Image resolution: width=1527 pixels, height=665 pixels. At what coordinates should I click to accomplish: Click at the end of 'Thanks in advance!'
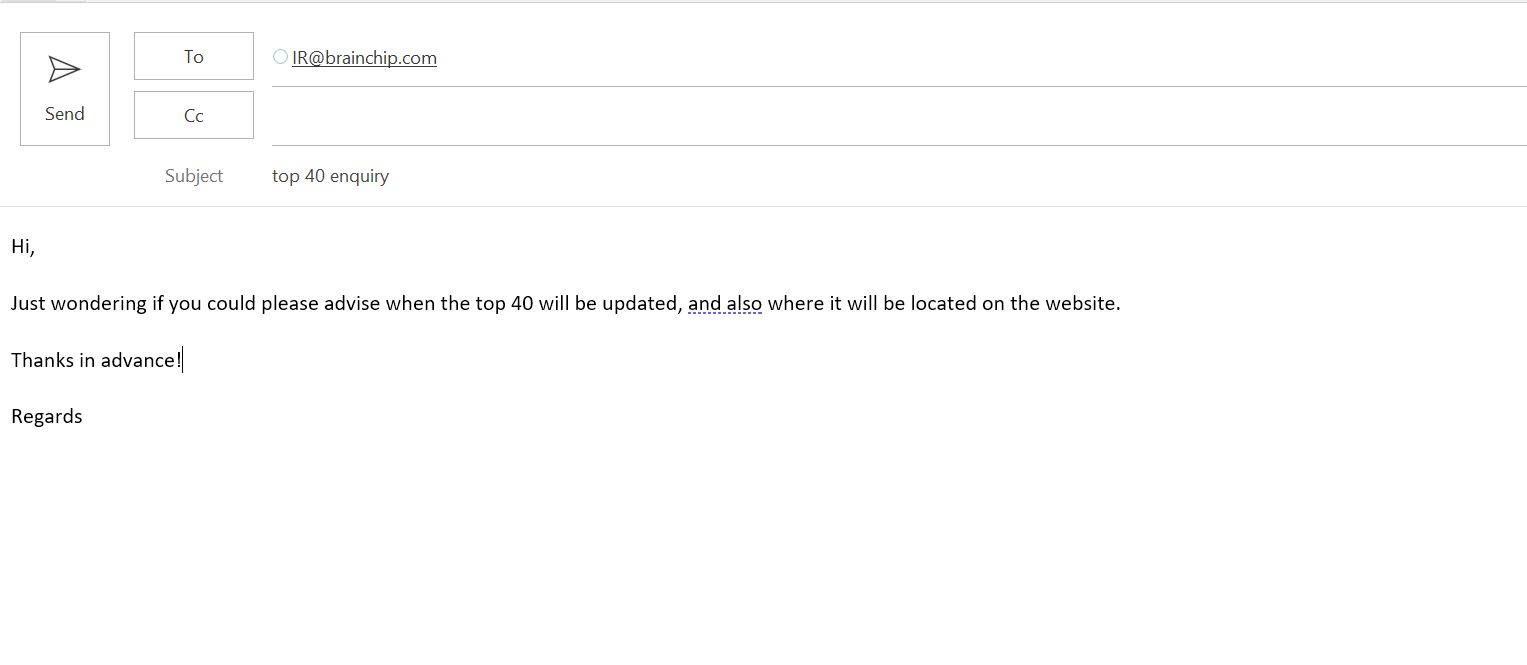(x=182, y=360)
